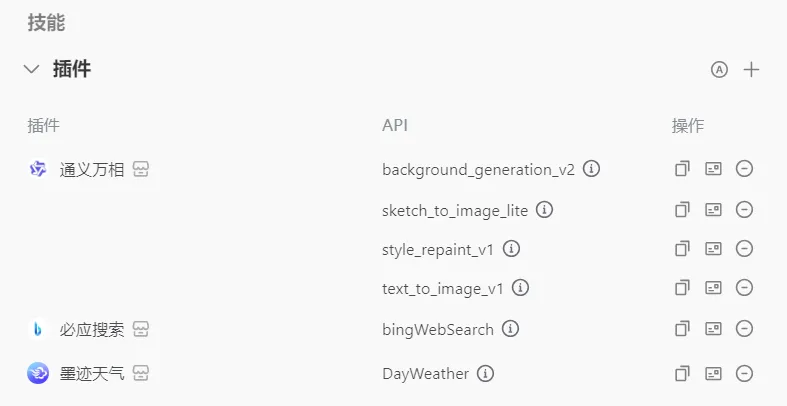Viewport: 787px width, 406px height.
Task: Click the 通义万相 plugin logo
Action: point(38,169)
